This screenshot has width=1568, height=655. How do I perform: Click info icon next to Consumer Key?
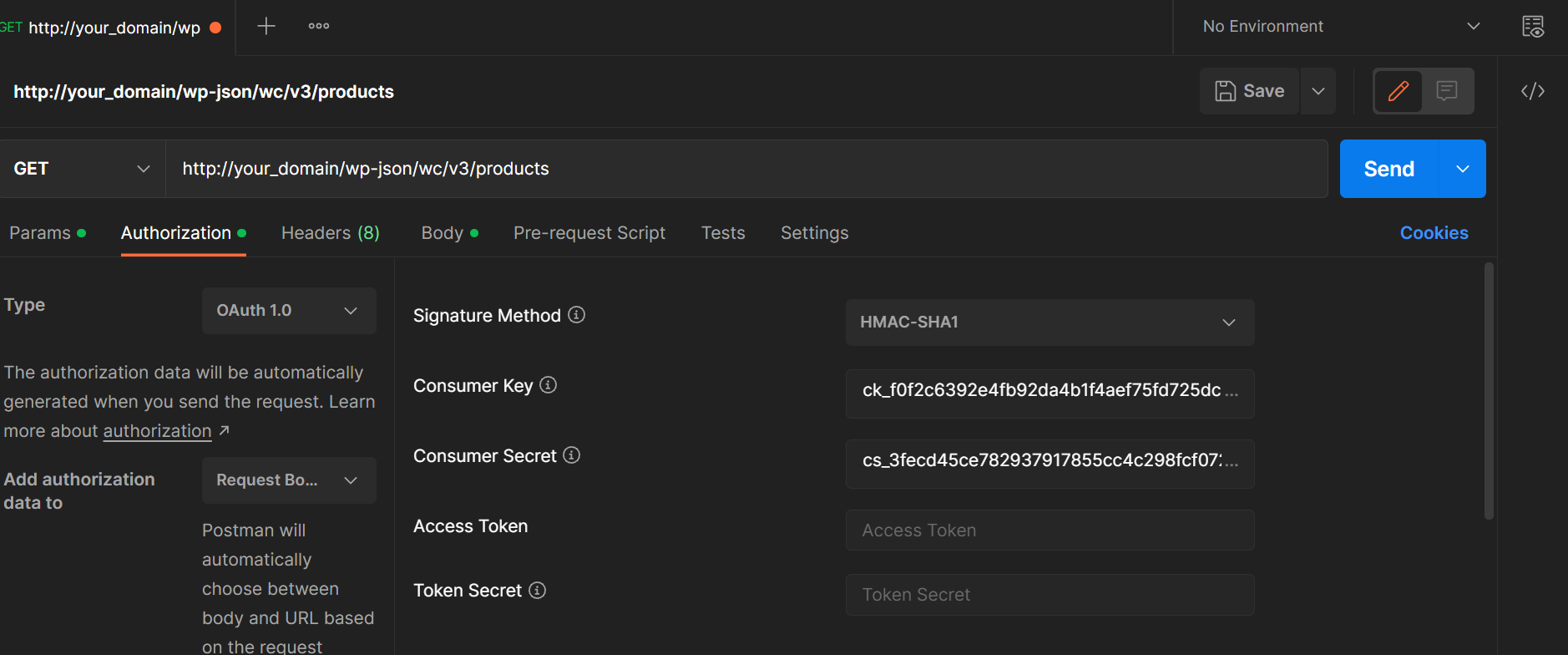click(x=549, y=385)
